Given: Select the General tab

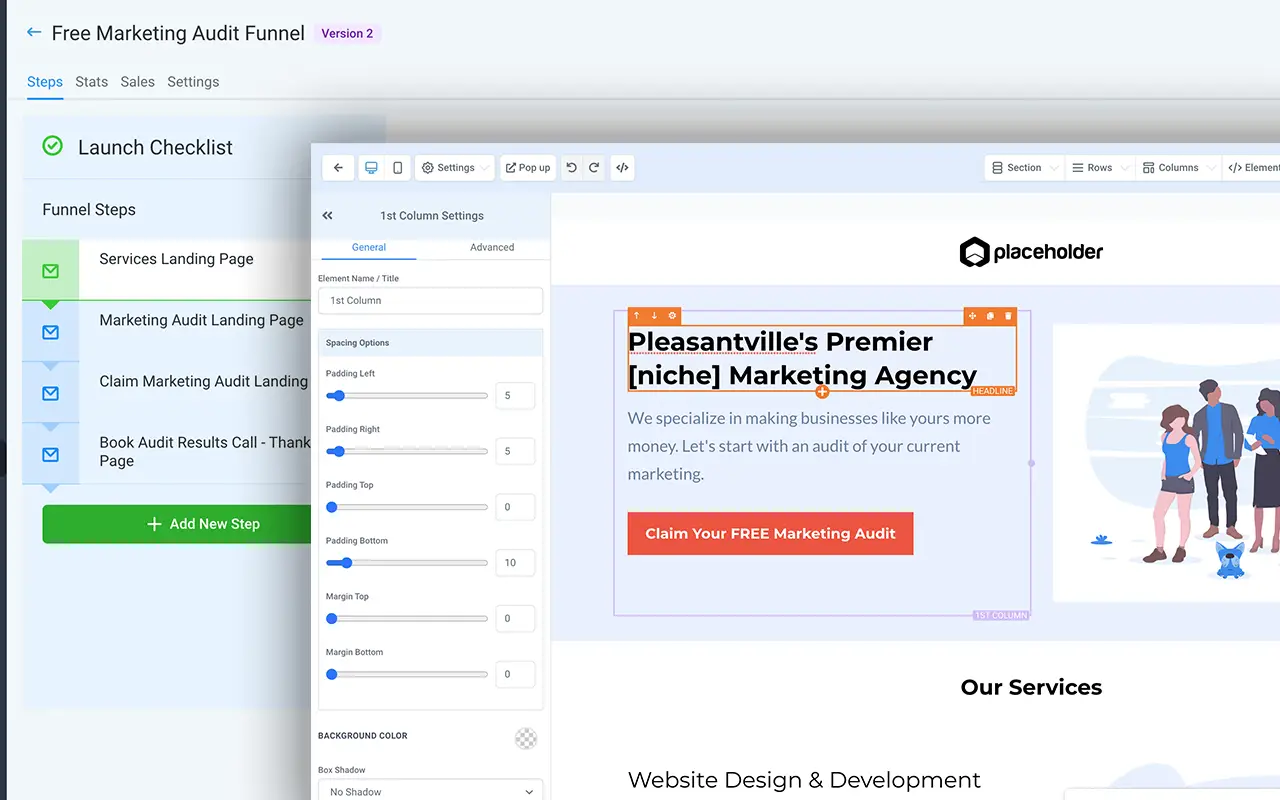Looking at the screenshot, I should [x=369, y=247].
